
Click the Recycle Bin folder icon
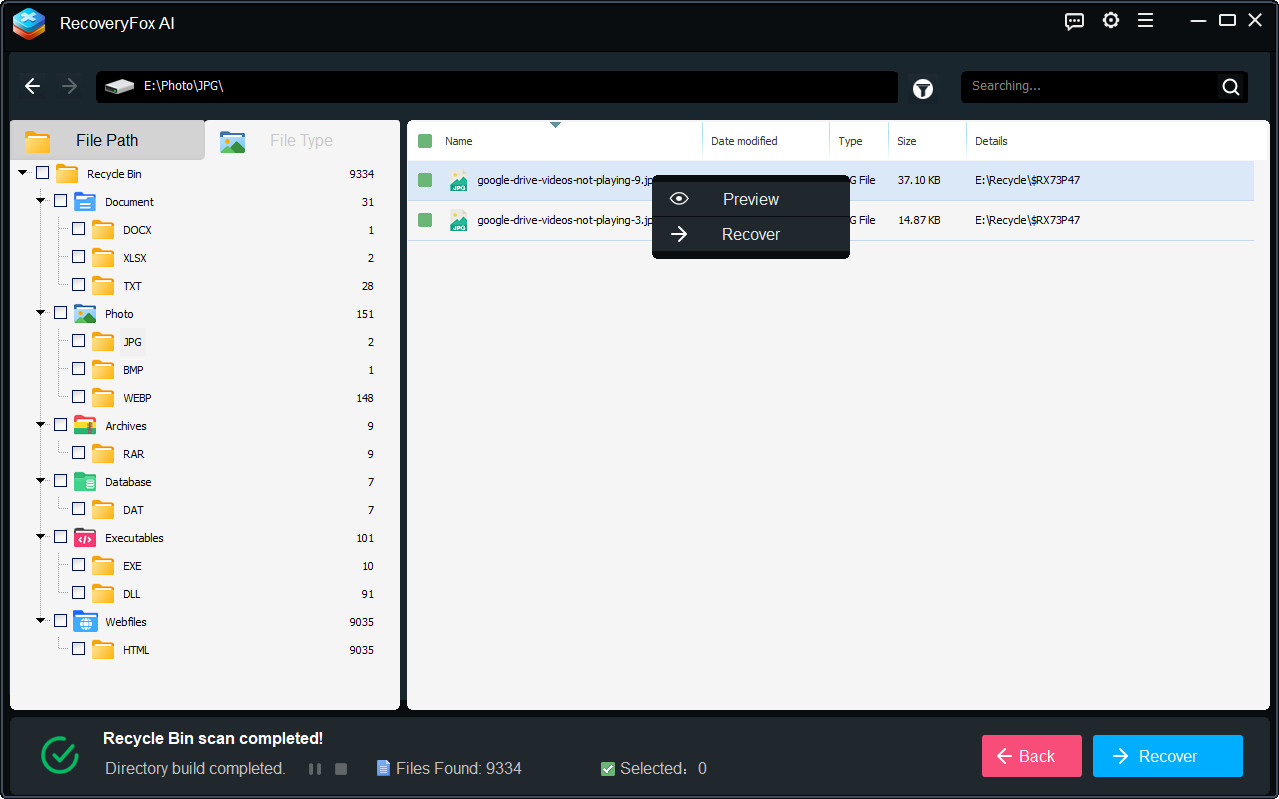coord(67,174)
